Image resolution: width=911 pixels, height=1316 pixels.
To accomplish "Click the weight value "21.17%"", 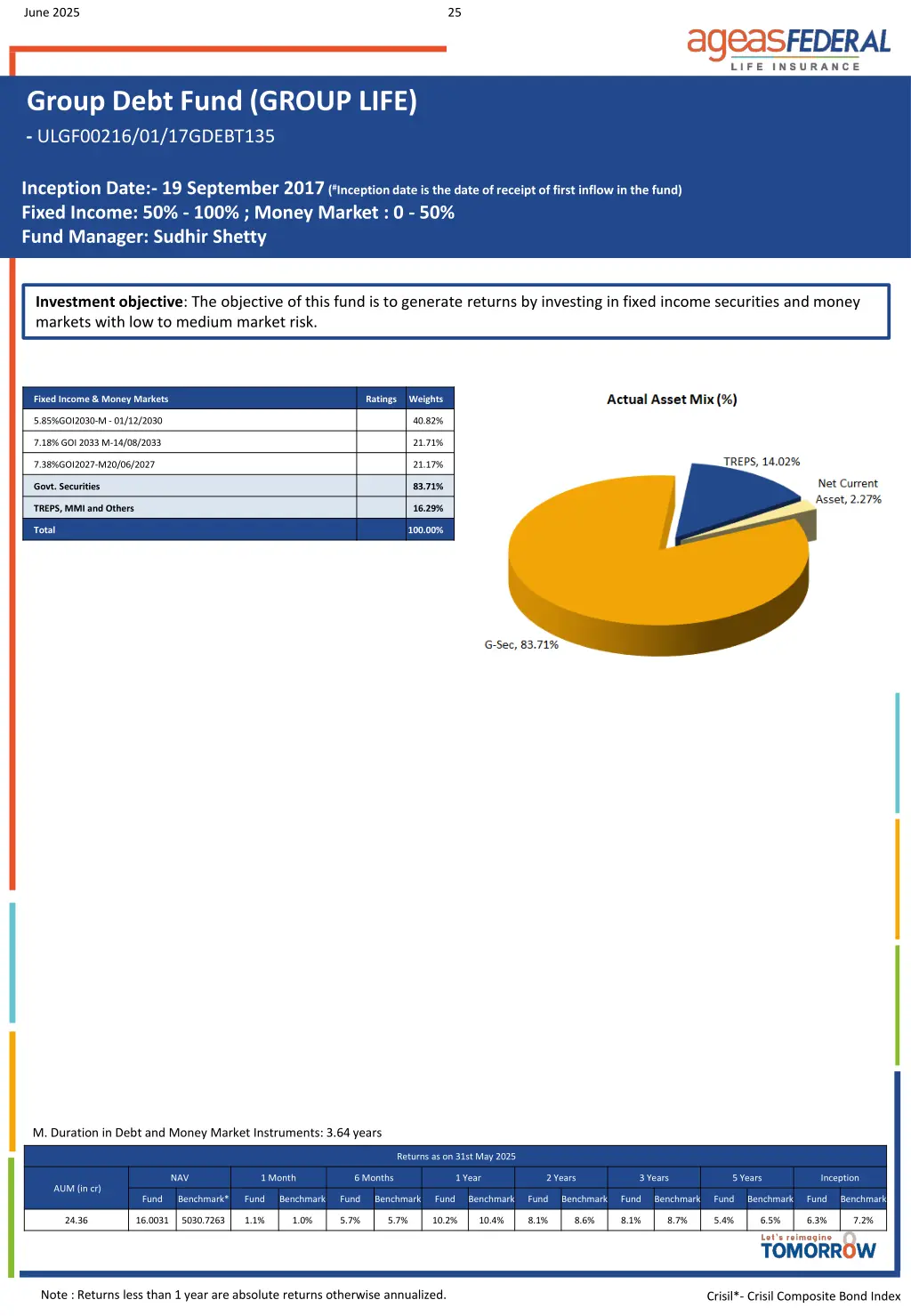I will [x=428, y=464].
